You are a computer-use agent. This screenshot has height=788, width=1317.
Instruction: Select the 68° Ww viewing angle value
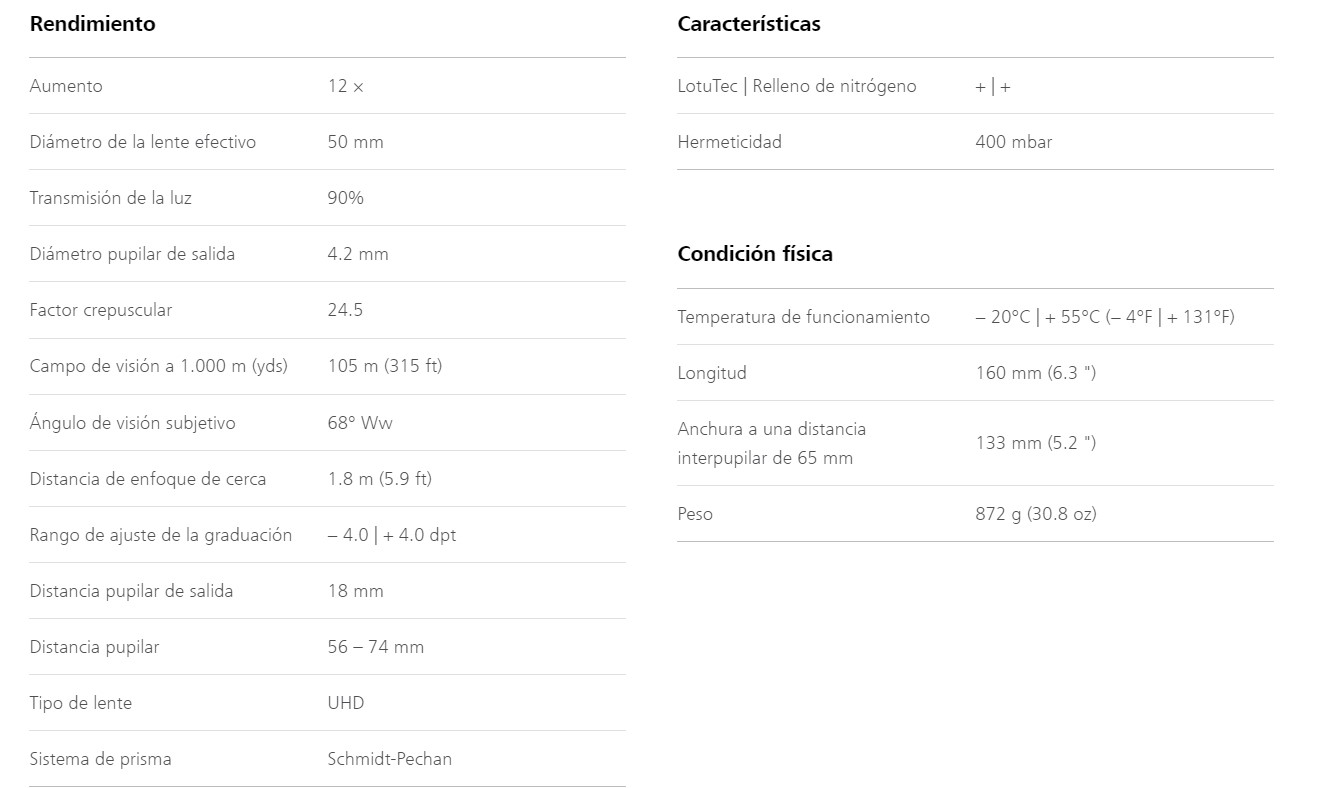pyautogui.click(x=360, y=422)
